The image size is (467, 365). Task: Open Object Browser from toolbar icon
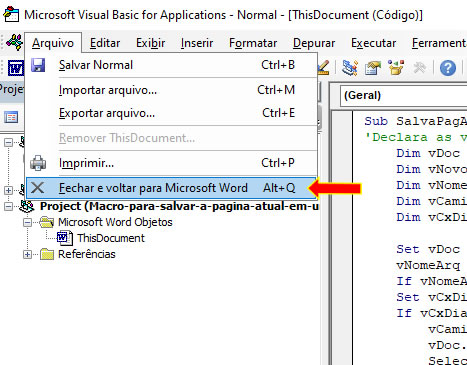tap(396, 68)
